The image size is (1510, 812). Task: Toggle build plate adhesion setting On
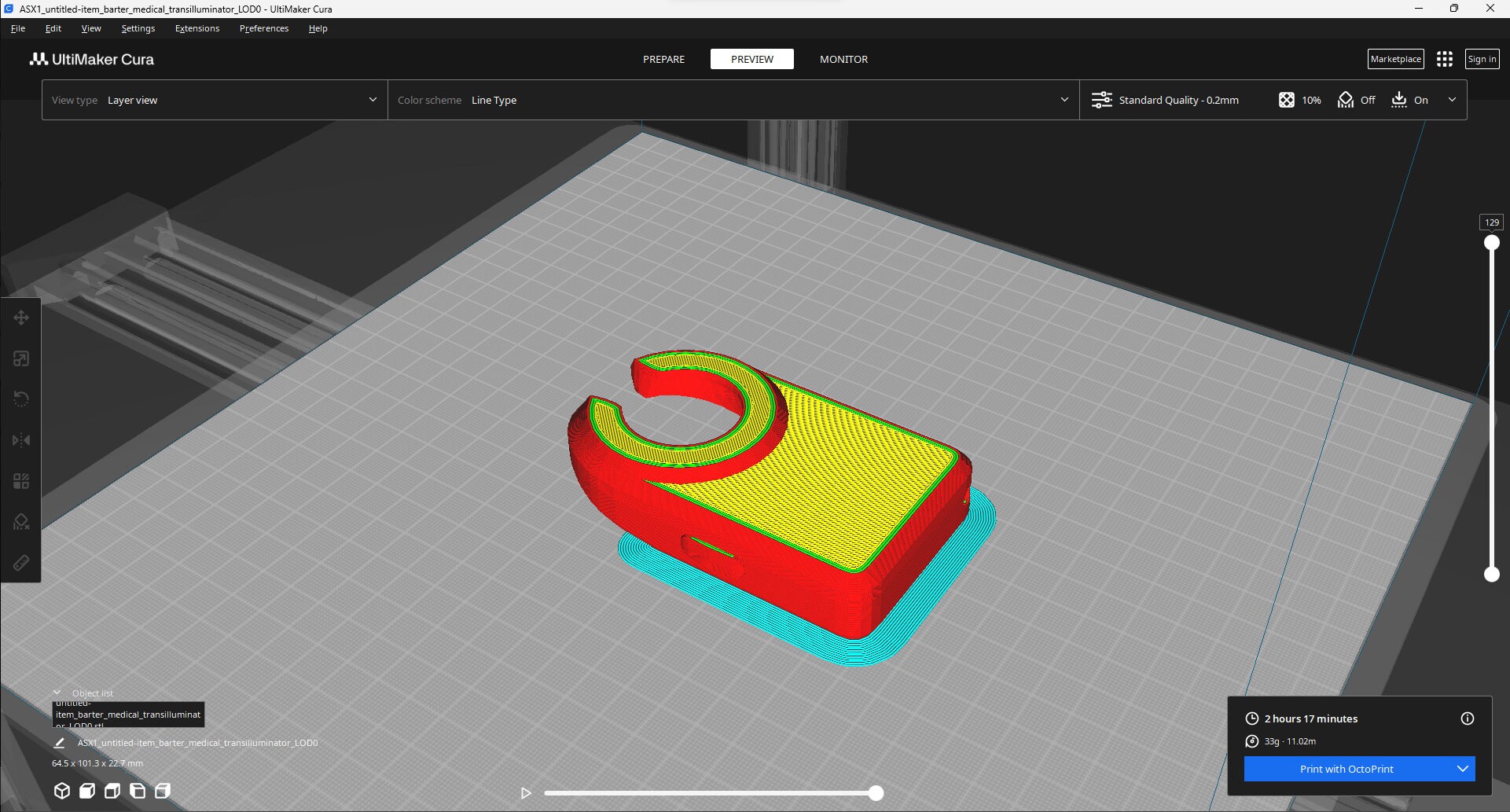pos(1399,100)
